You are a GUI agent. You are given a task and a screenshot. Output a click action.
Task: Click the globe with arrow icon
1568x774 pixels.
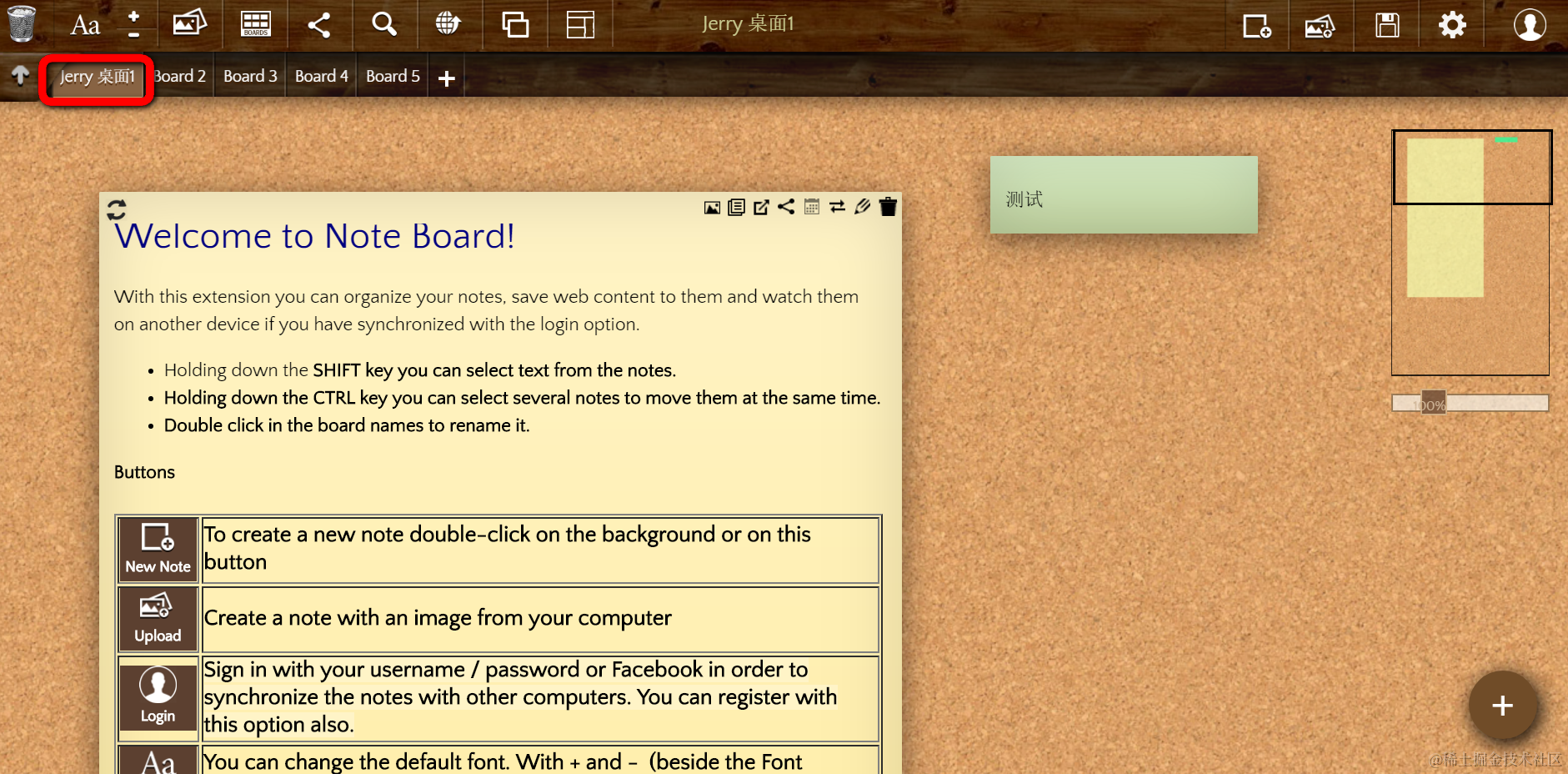pos(448,23)
